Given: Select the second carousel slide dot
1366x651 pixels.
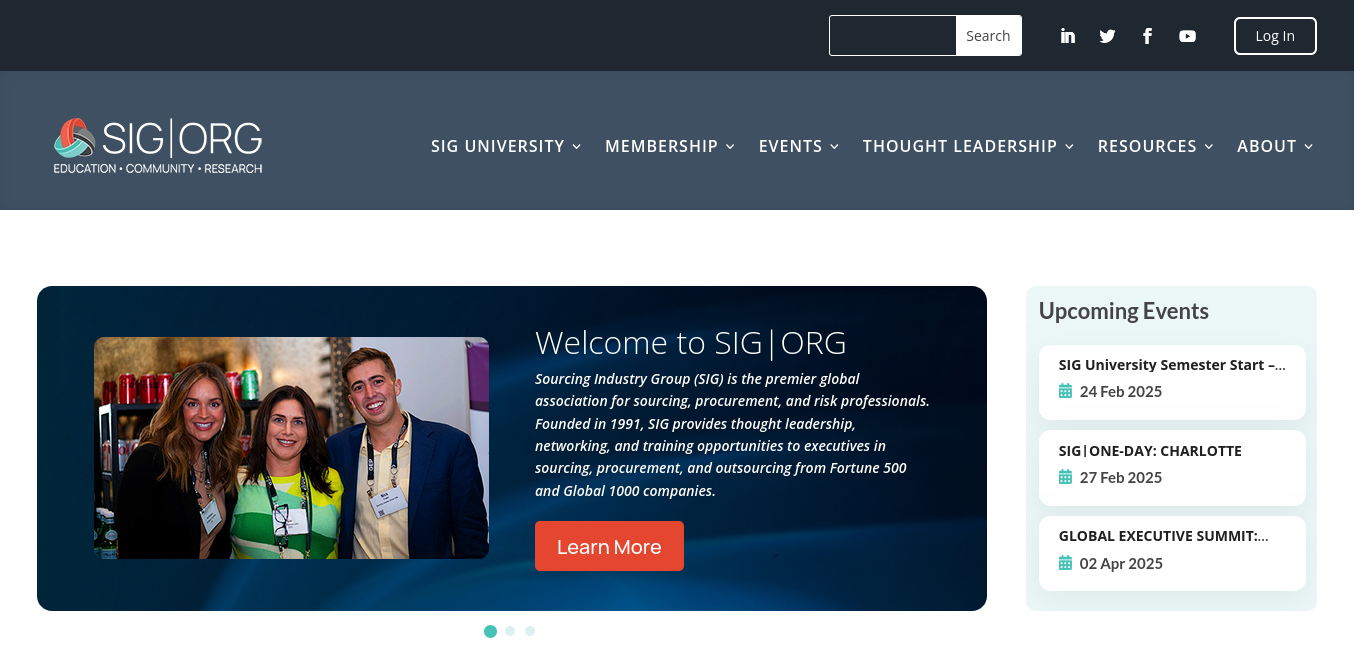Looking at the screenshot, I should 510,631.
